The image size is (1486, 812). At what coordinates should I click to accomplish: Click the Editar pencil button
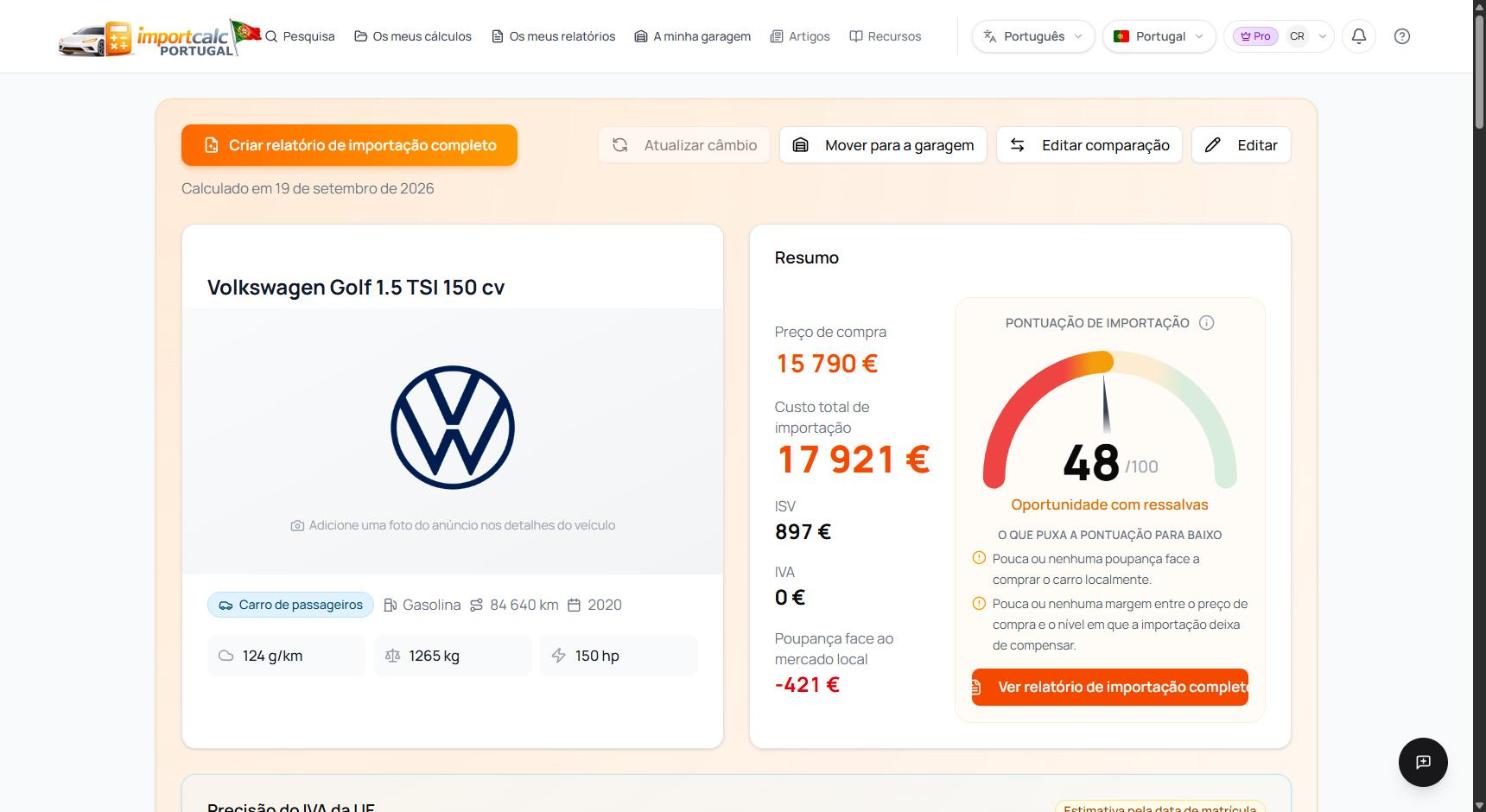tap(1241, 145)
